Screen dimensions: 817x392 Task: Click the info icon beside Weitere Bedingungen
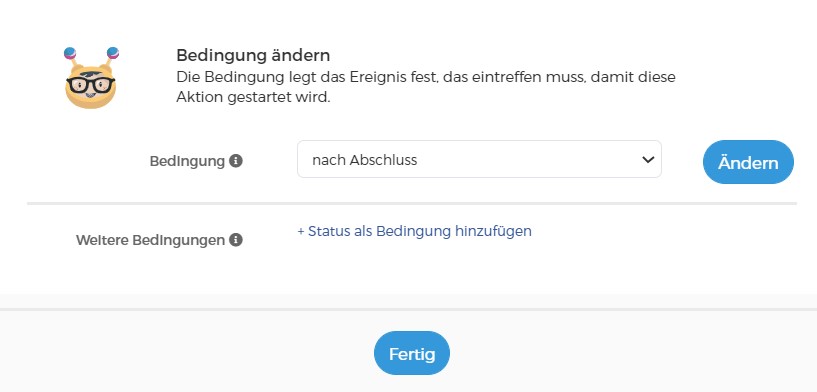[236, 240]
